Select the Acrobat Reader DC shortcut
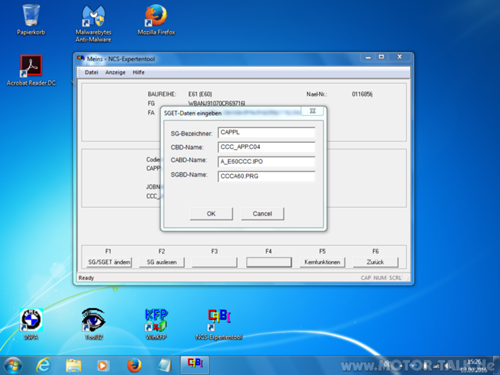Screen dimensions: 500x375 (31, 70)
